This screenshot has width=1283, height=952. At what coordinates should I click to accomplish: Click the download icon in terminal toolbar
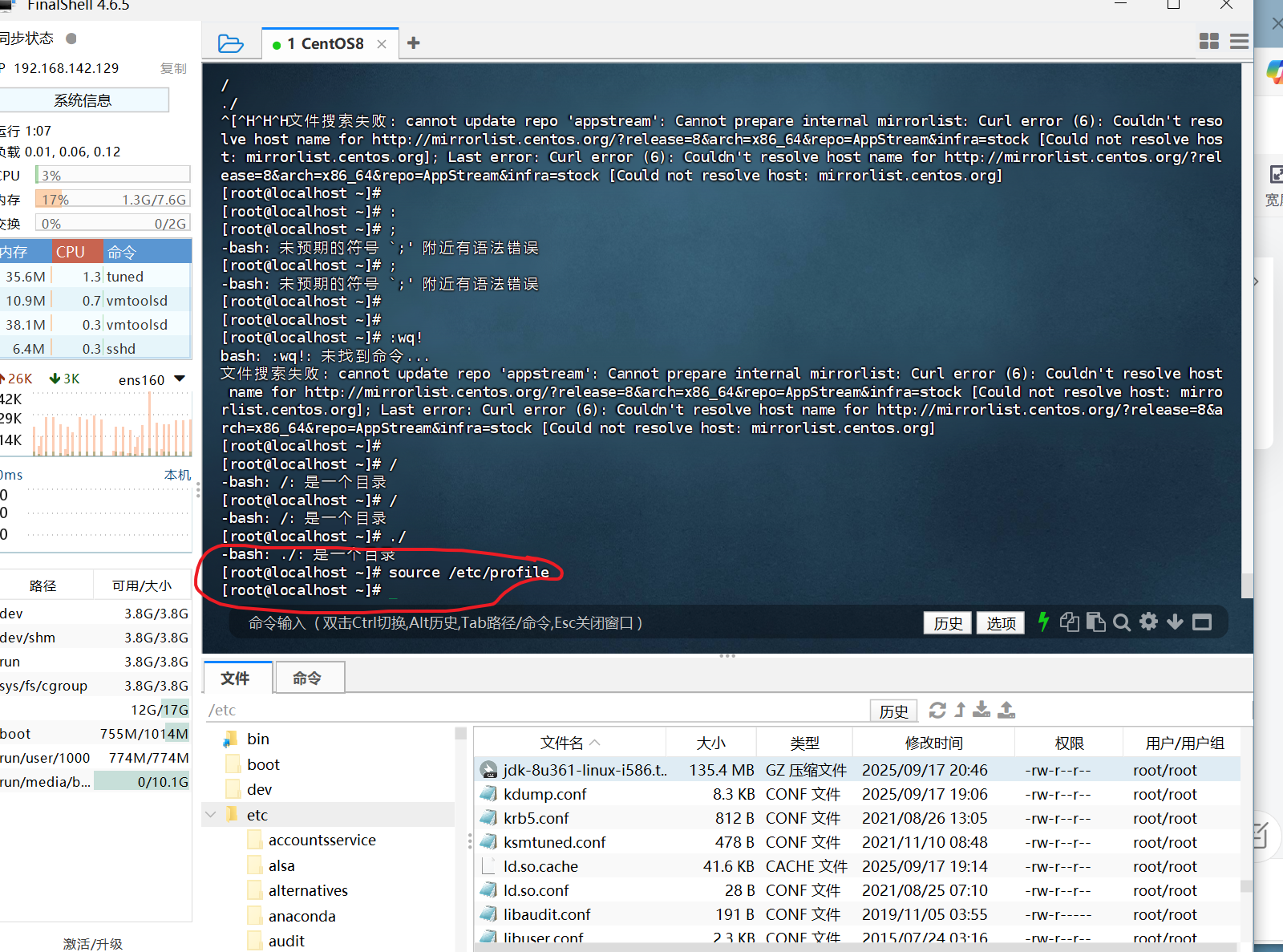tap(1175, 622)
